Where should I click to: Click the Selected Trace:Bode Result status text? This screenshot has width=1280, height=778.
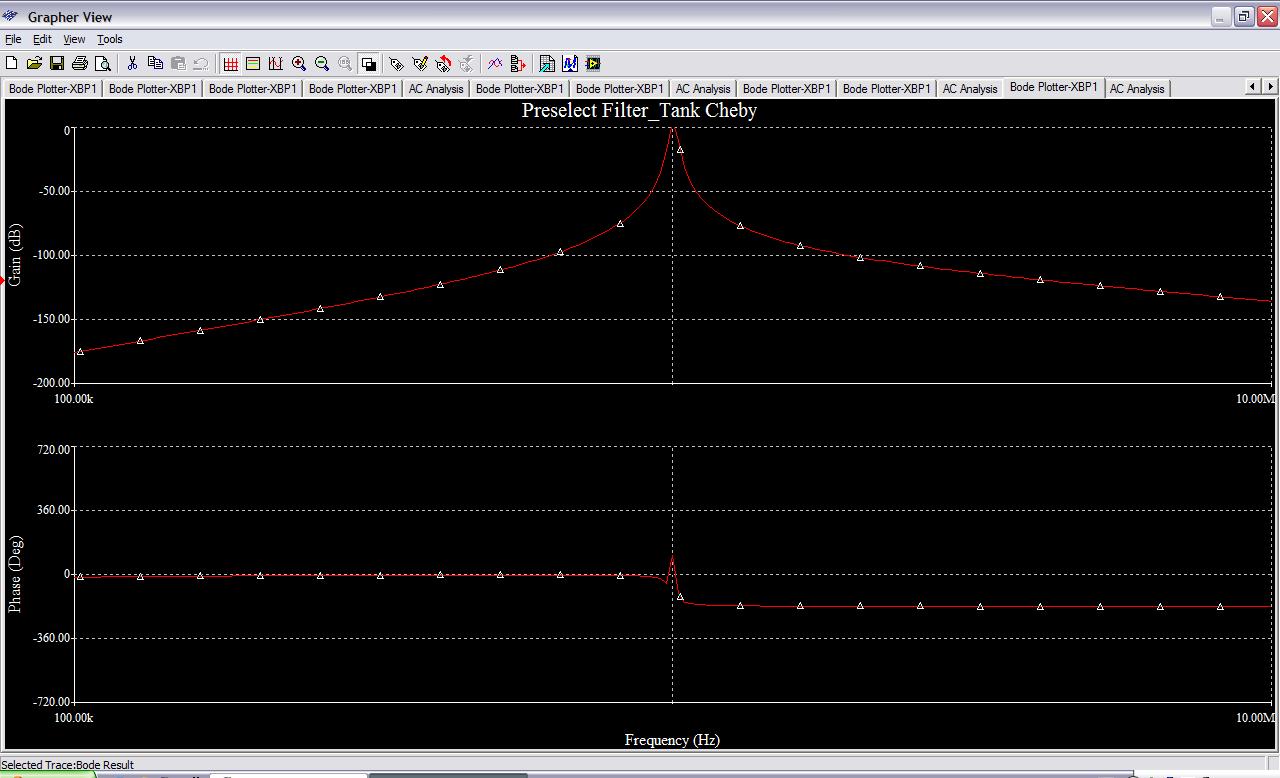[68, 765]
